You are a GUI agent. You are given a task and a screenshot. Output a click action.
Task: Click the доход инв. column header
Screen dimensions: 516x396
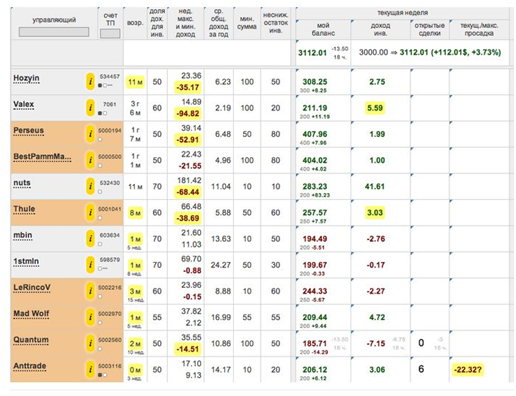pos(380,29)
